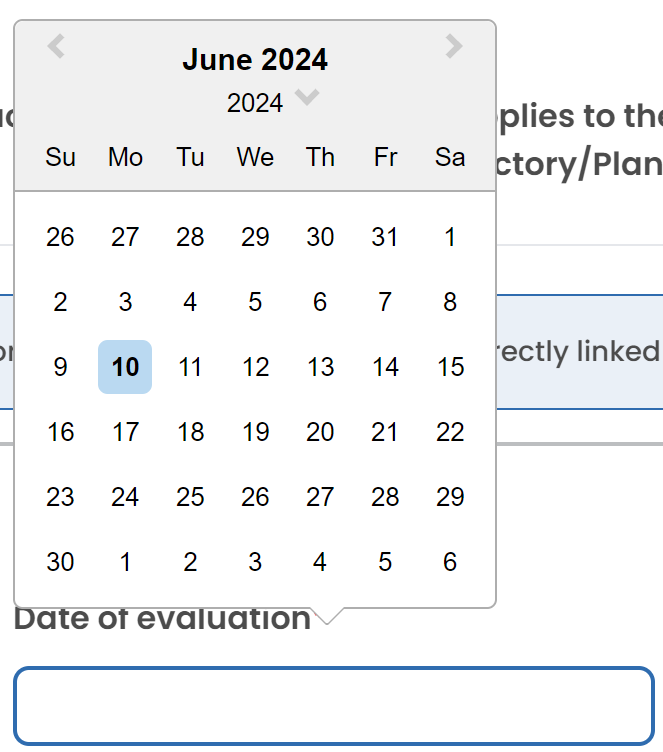663x752 pixels.
Task: Click the Date of evaluation input field
Action: [333, 706]
